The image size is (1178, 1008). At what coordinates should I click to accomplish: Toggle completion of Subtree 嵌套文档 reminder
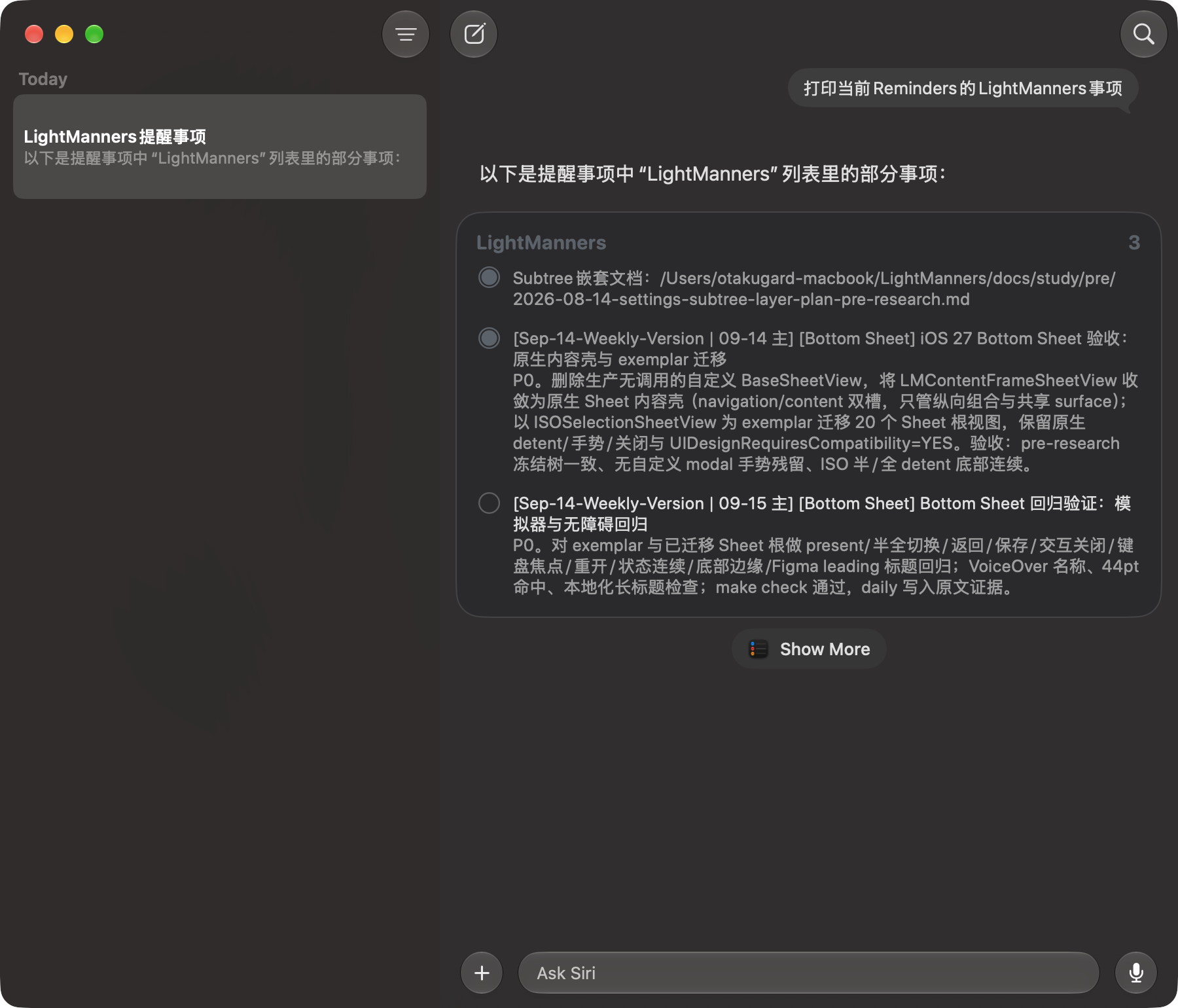tap(489, 278)
